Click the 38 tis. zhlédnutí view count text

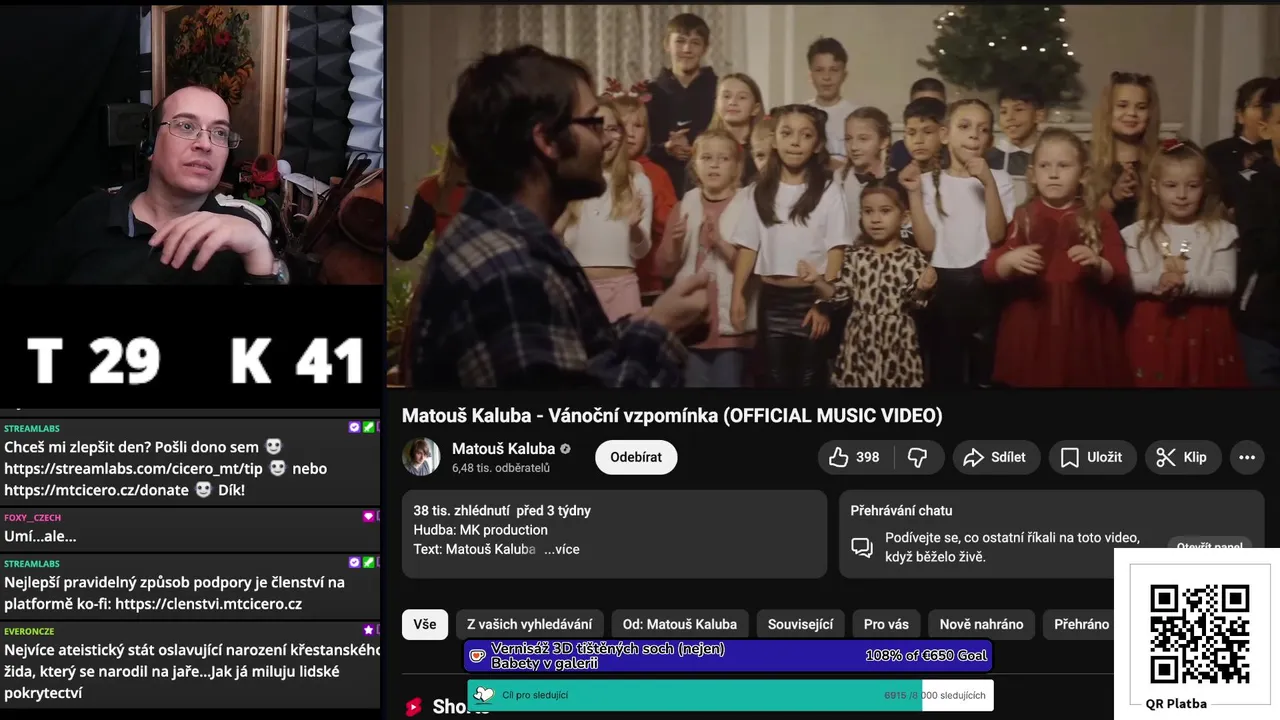point(461,510)
